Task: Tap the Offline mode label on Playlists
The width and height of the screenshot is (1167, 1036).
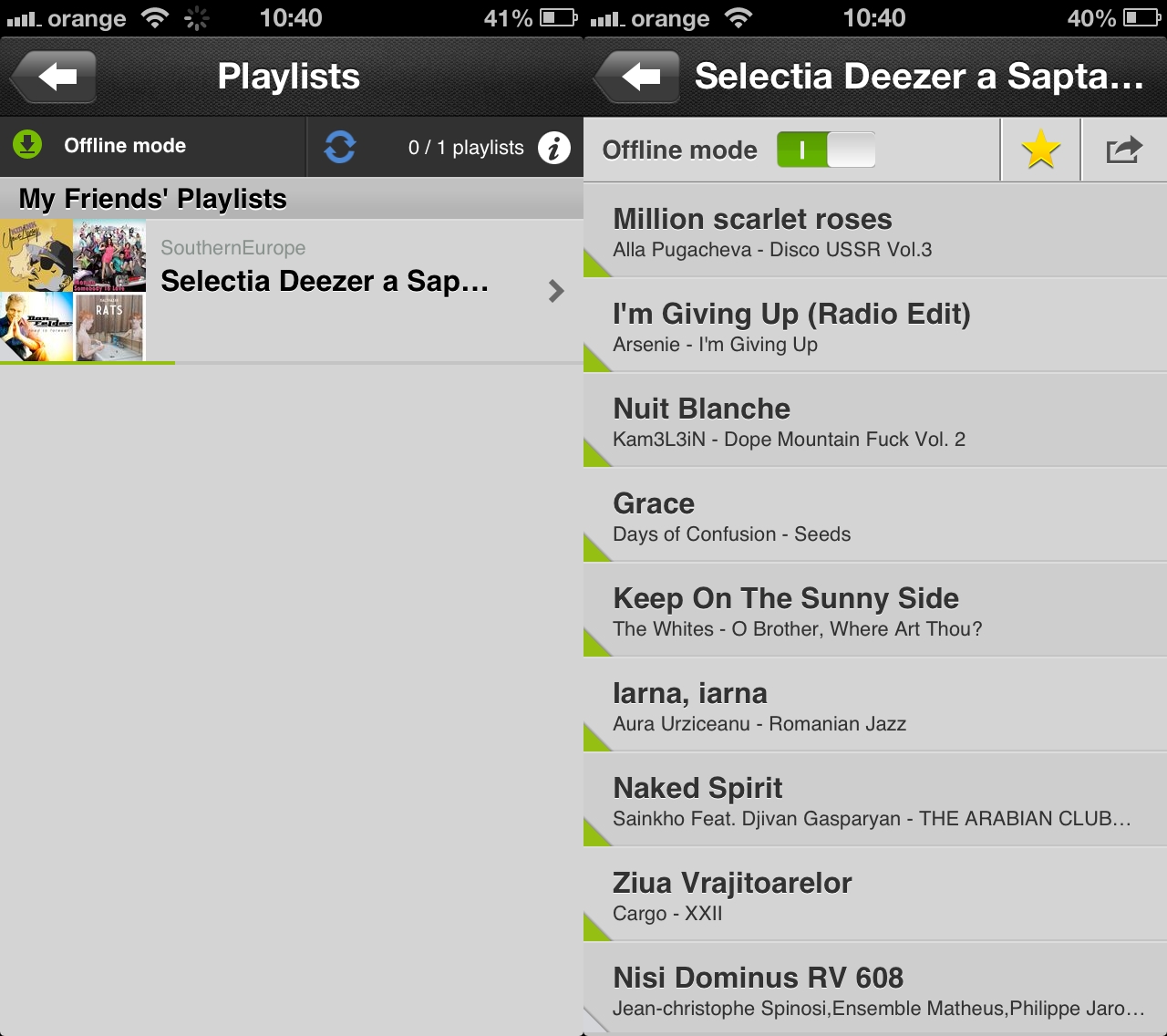Action: (x=125, y=146)
